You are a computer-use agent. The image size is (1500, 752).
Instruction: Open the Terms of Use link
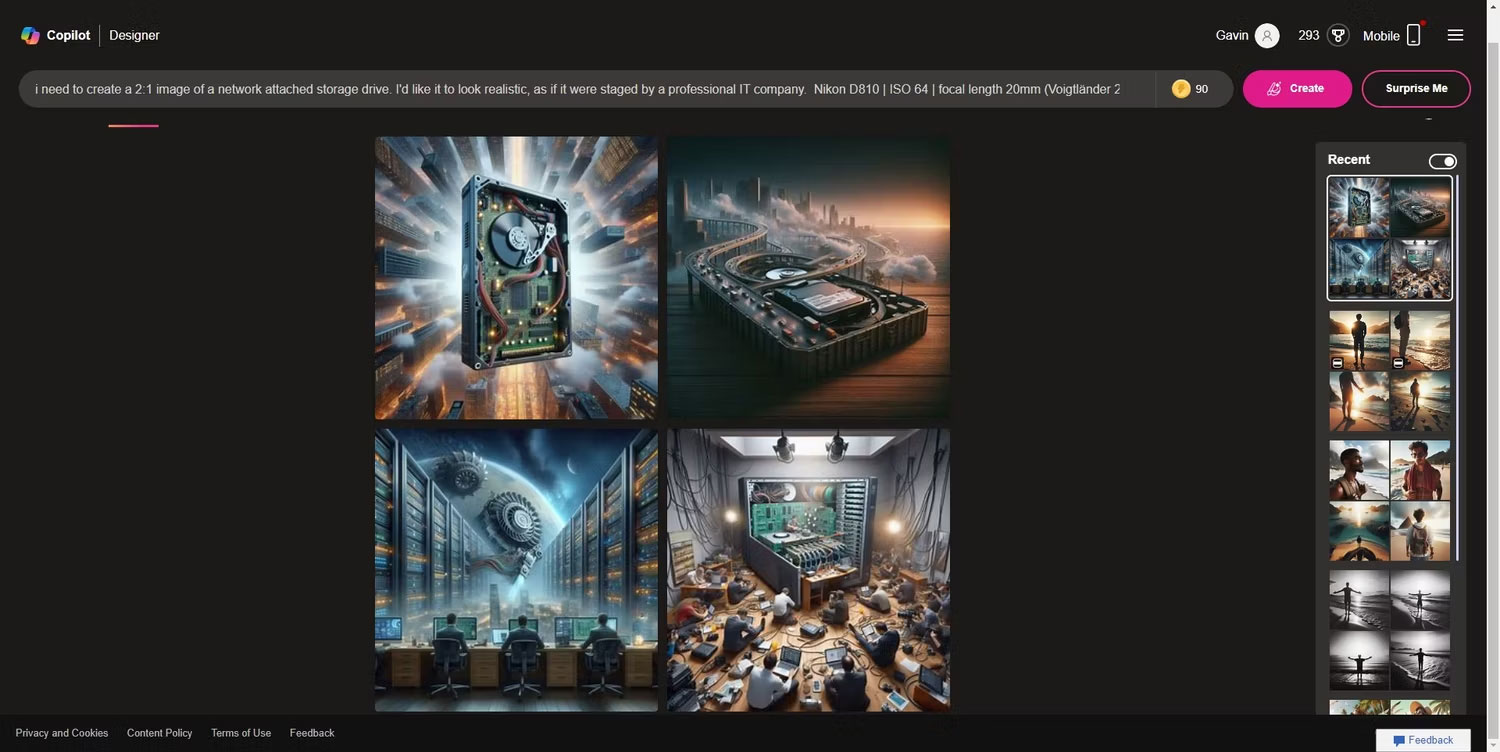tap(240, 732)
